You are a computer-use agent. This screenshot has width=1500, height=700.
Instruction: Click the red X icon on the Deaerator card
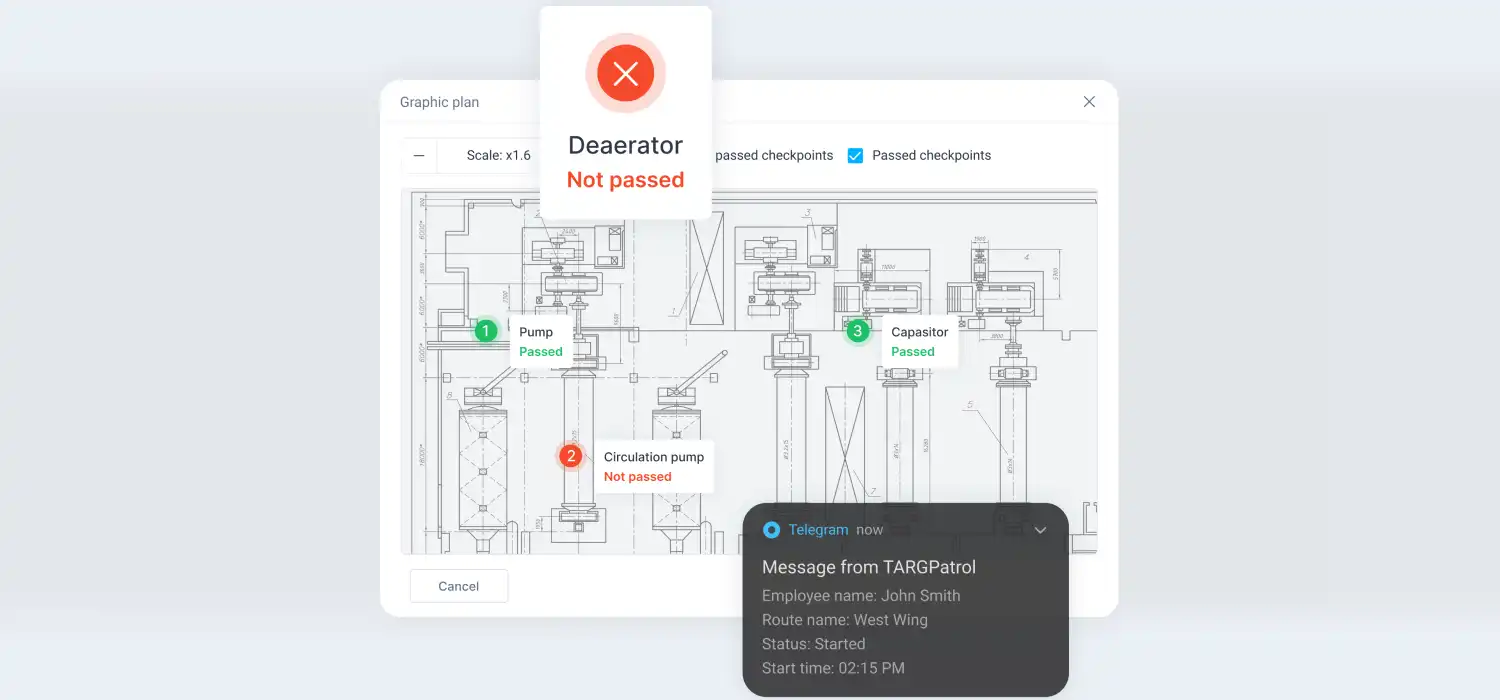(x=626, y=73)
